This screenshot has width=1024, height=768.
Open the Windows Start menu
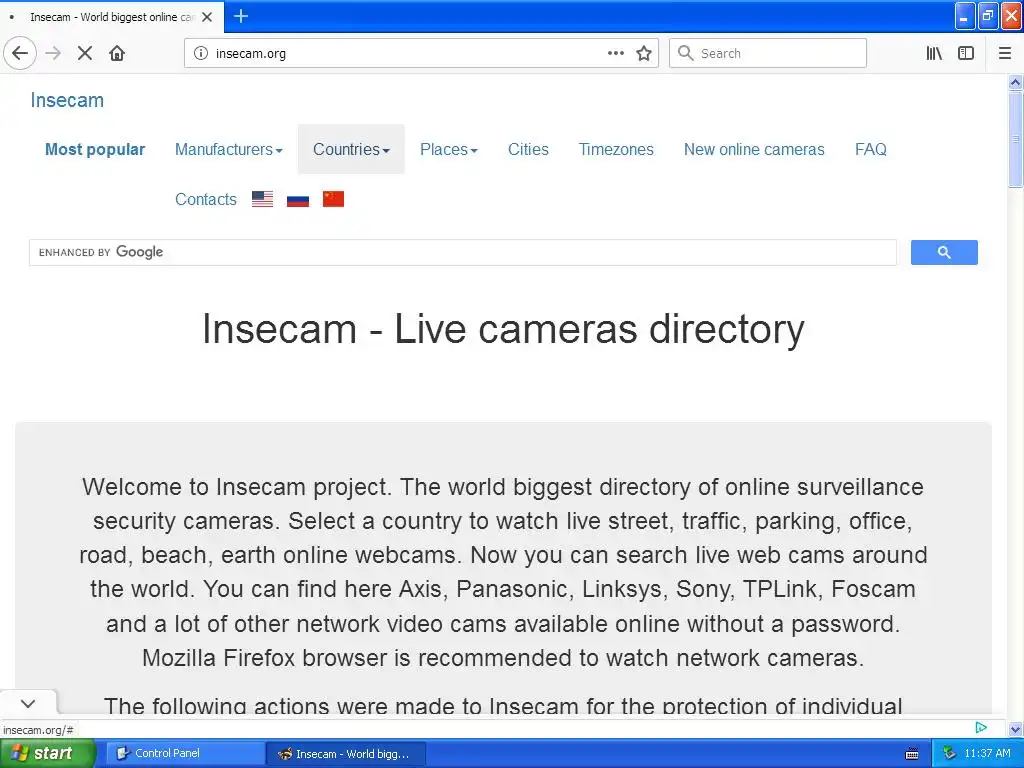coord(48,753)
